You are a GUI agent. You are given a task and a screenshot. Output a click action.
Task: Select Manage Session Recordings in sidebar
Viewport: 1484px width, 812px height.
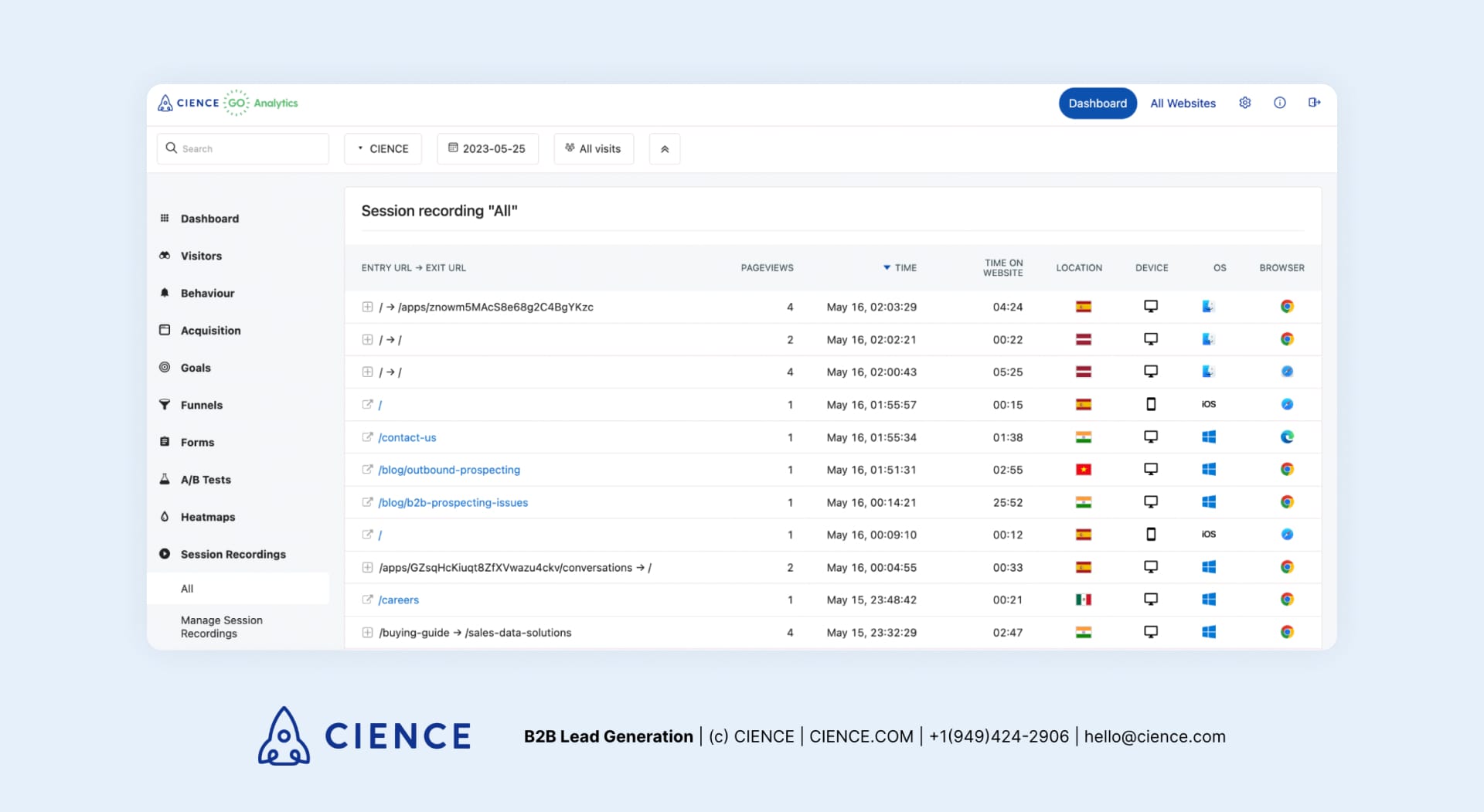tap(221, 627)
